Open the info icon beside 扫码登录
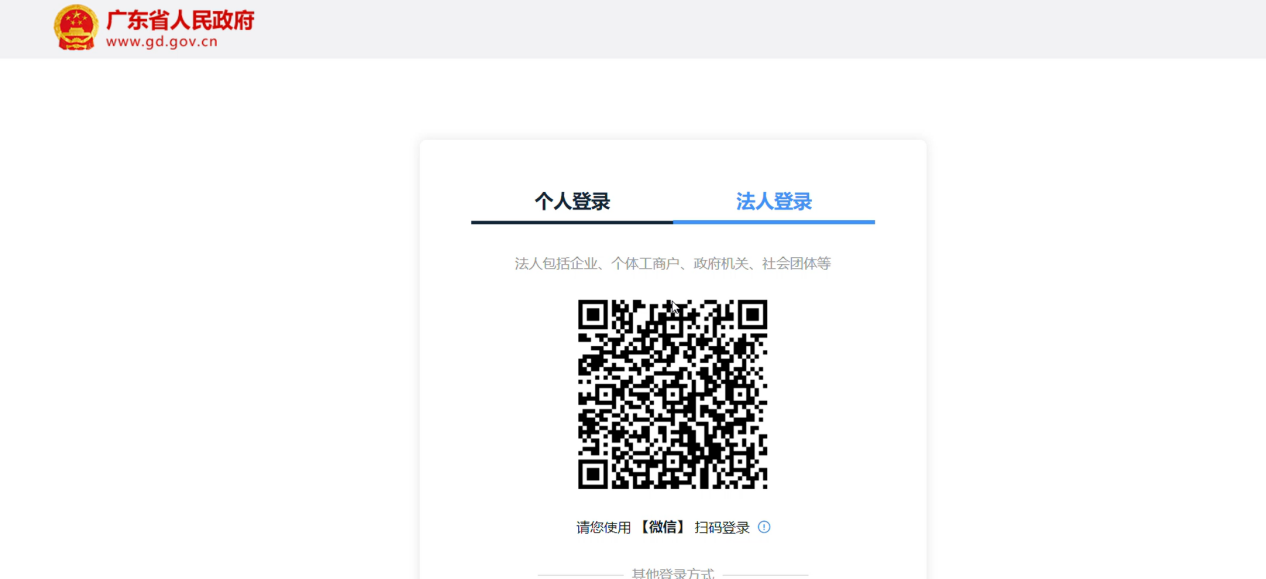This screenshot has height=579, width=1266. point(764,527)
